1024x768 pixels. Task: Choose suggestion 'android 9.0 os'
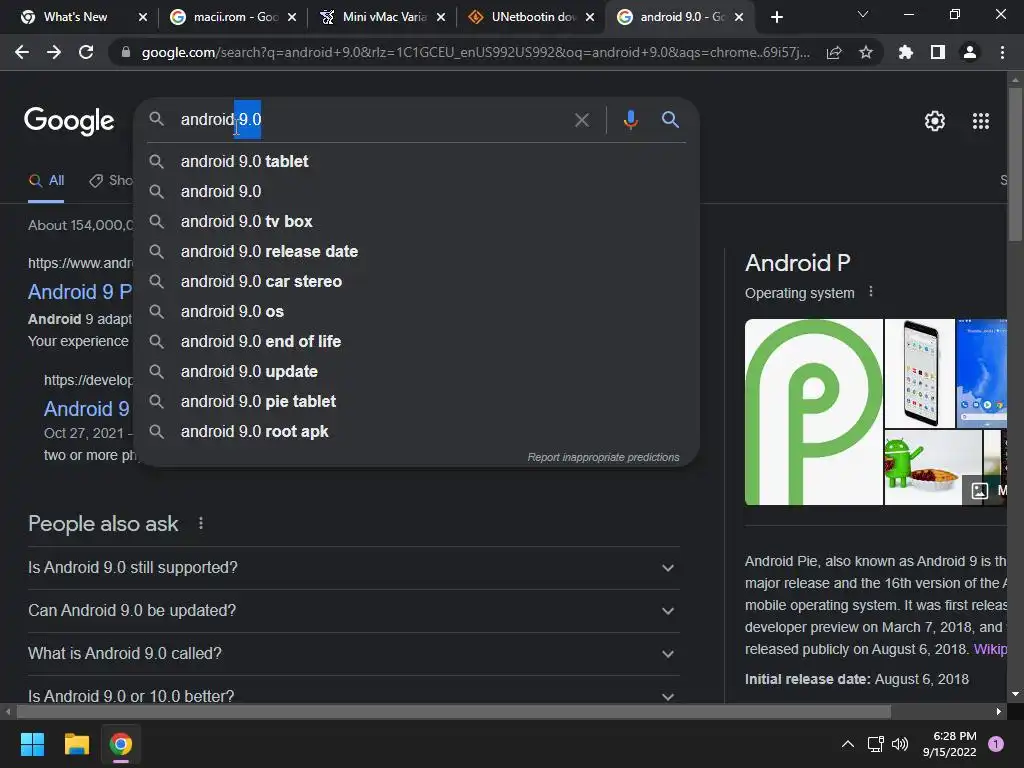tap(417, 312)
